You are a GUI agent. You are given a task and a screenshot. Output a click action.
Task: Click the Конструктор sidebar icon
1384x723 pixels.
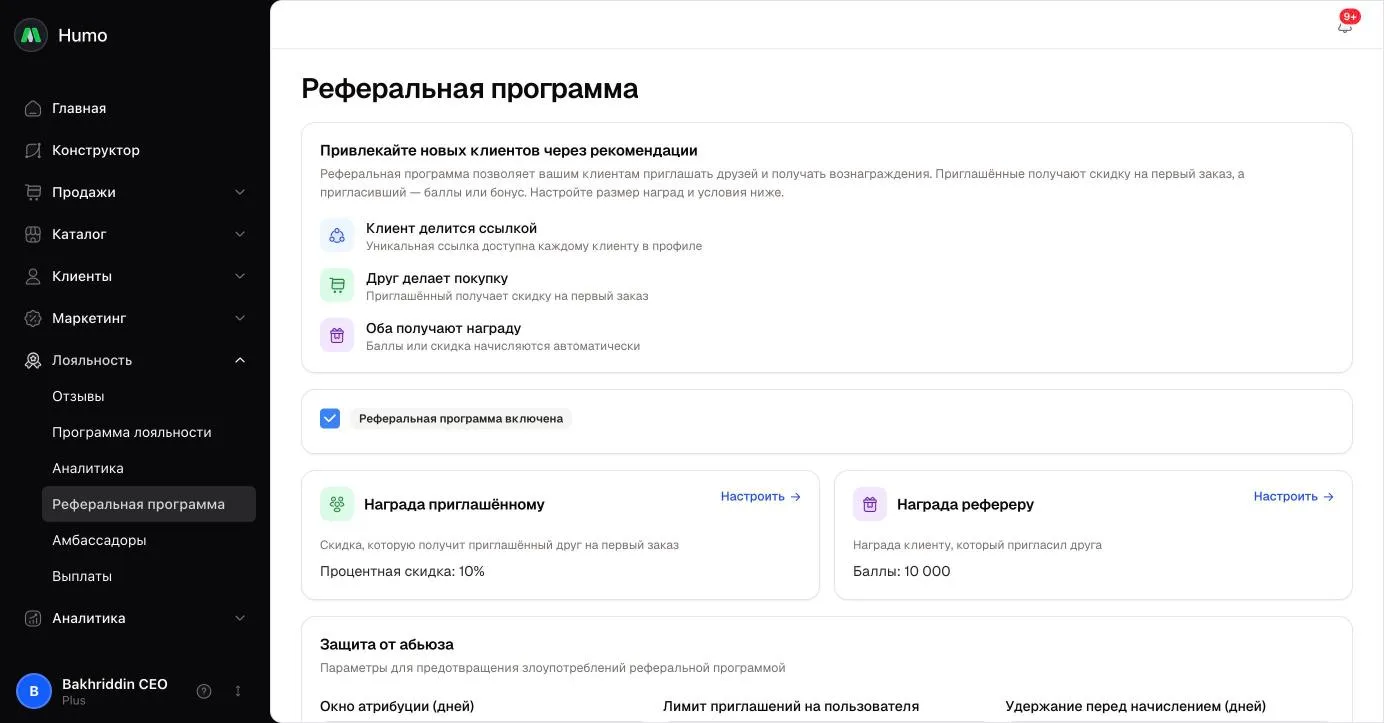[33, 150]
